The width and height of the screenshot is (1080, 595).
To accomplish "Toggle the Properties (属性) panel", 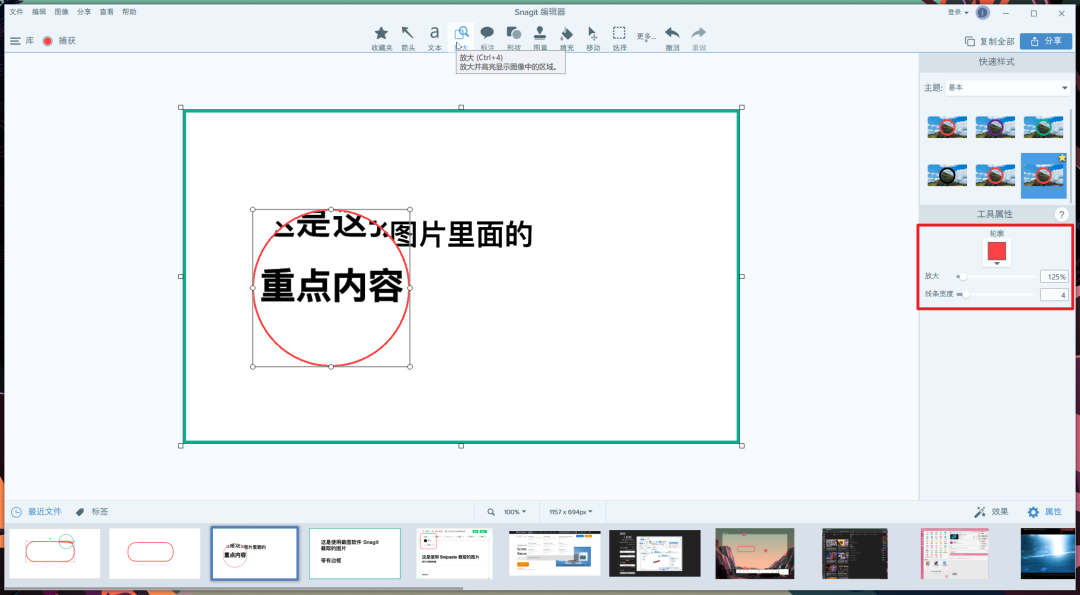I will [1044, 511].
